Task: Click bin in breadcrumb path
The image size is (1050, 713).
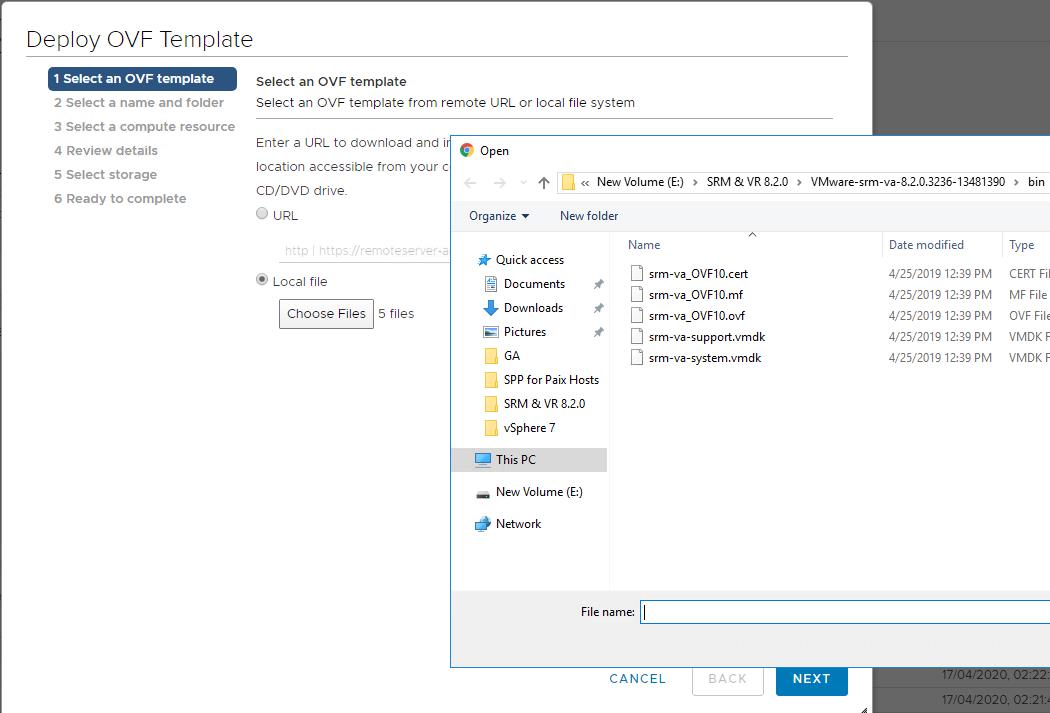Action: pyautogui.click(x=1036, y=182)
